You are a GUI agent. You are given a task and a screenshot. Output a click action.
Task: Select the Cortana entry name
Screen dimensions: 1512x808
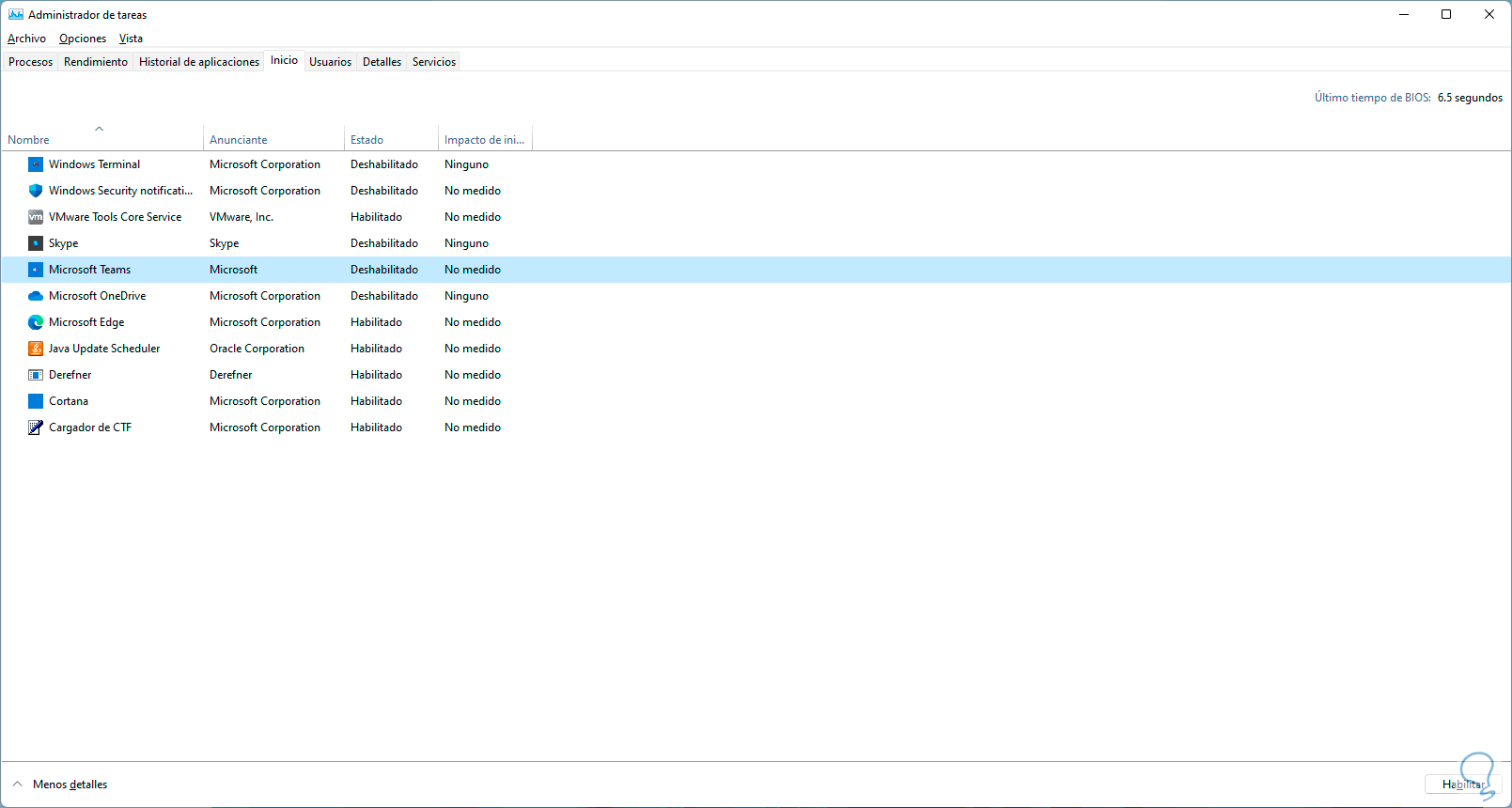[69, 401]
